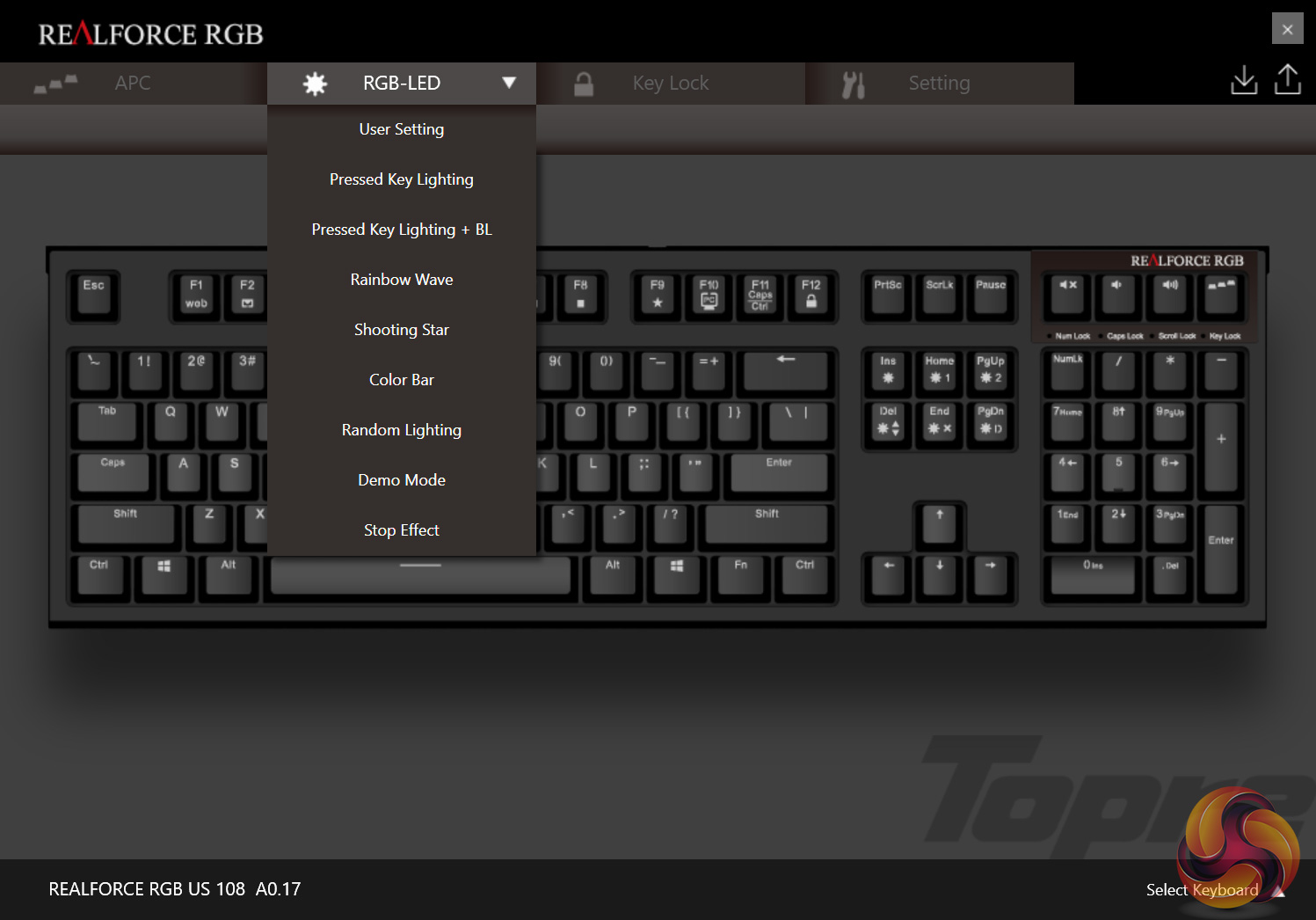The width and height of the screenshot is (1316, 920).
Task: Click the F11 Caps Ctrl key
Action: 760,296
